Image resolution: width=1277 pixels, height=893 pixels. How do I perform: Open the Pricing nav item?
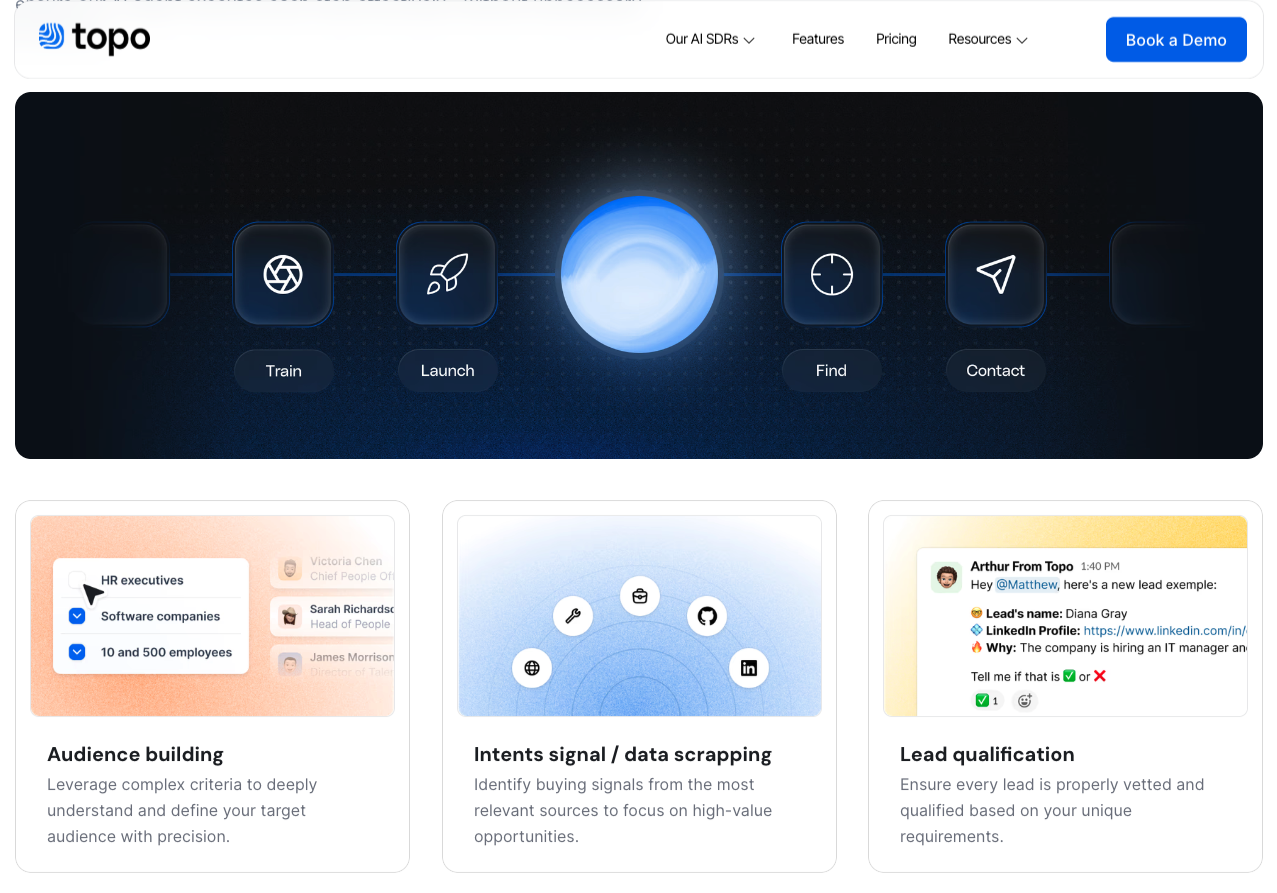click(896, 40)
